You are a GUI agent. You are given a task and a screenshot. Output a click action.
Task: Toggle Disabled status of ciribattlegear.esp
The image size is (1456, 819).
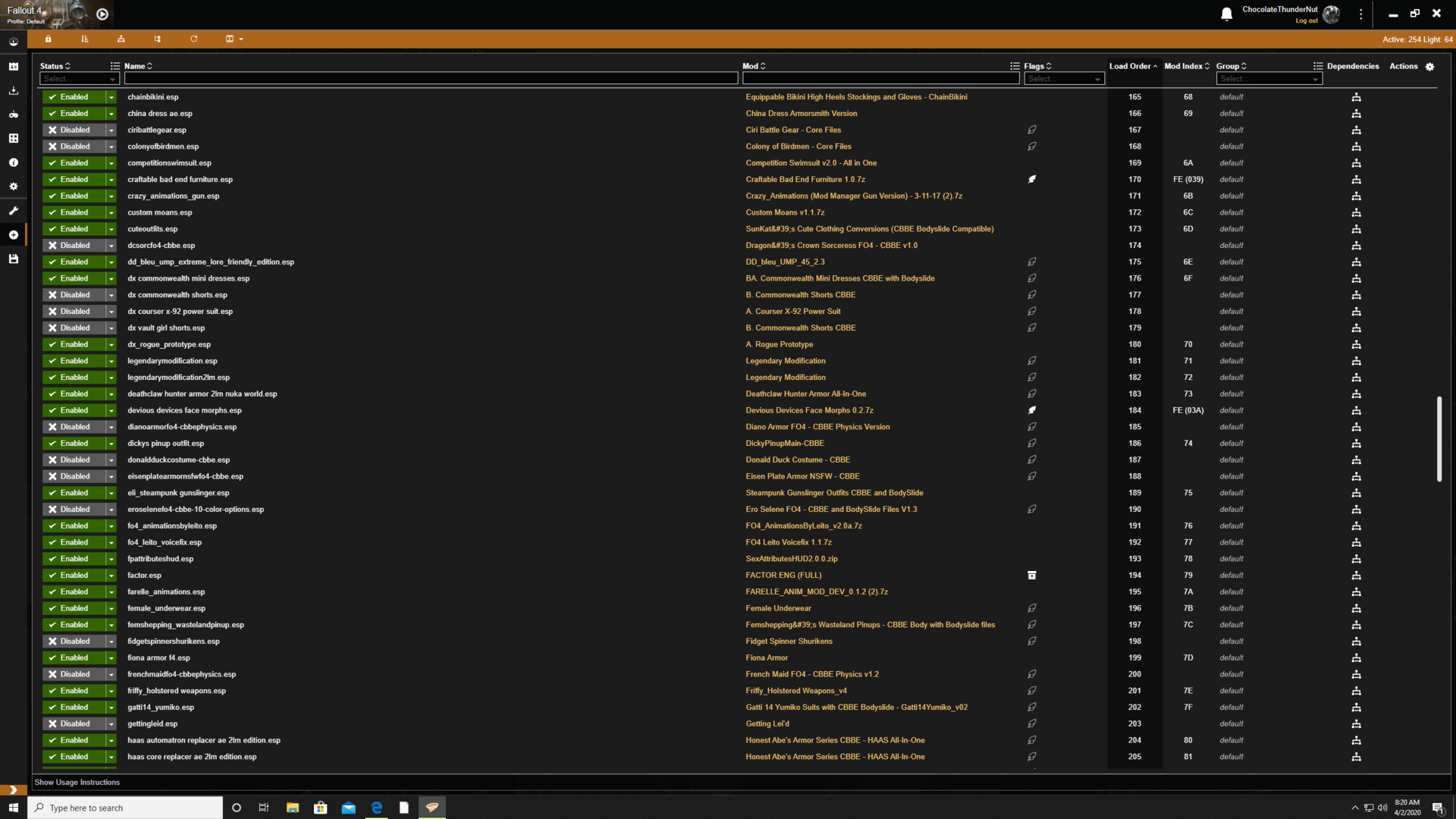click(x=74, y=130)
